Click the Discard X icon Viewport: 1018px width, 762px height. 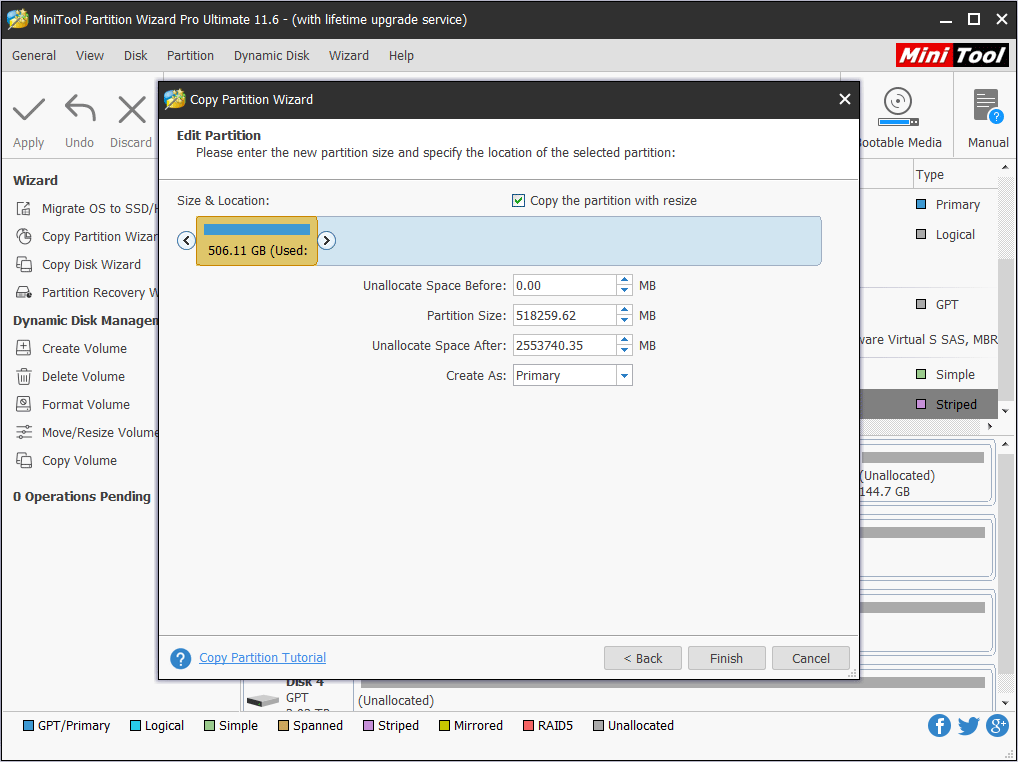131,109
